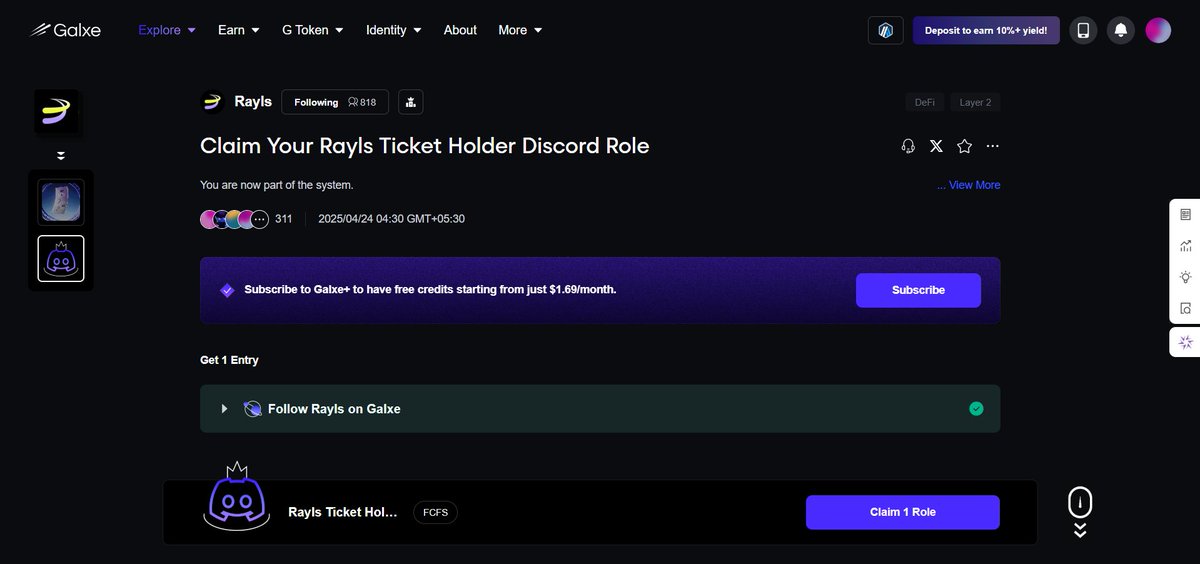Open the Explore dropdown menu
The width and height of the screenshot is (1200, 564).
167,30
